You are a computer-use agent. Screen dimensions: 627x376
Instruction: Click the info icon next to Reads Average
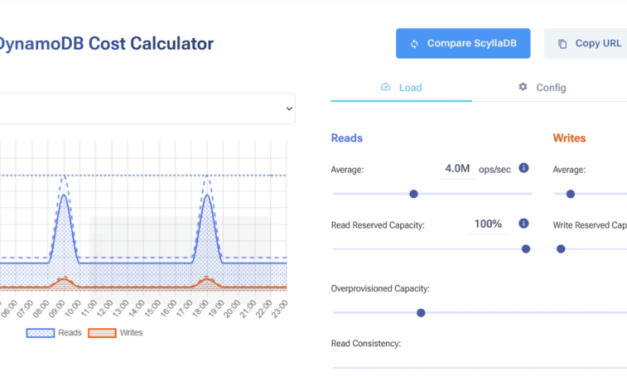[x=524, y=168]
